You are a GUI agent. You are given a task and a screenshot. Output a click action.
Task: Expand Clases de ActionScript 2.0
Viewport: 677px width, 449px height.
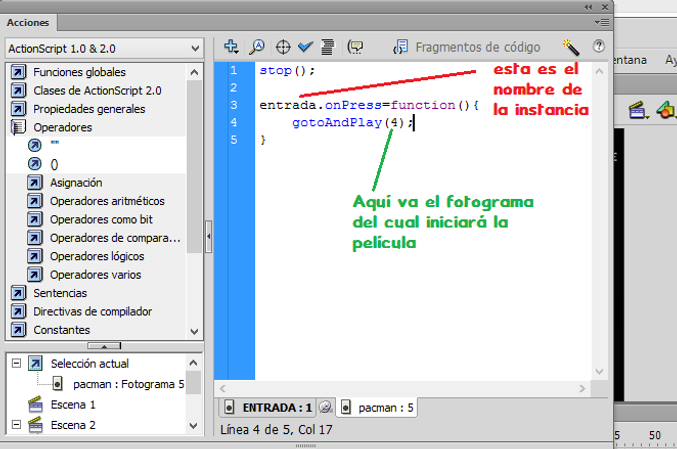86,90
